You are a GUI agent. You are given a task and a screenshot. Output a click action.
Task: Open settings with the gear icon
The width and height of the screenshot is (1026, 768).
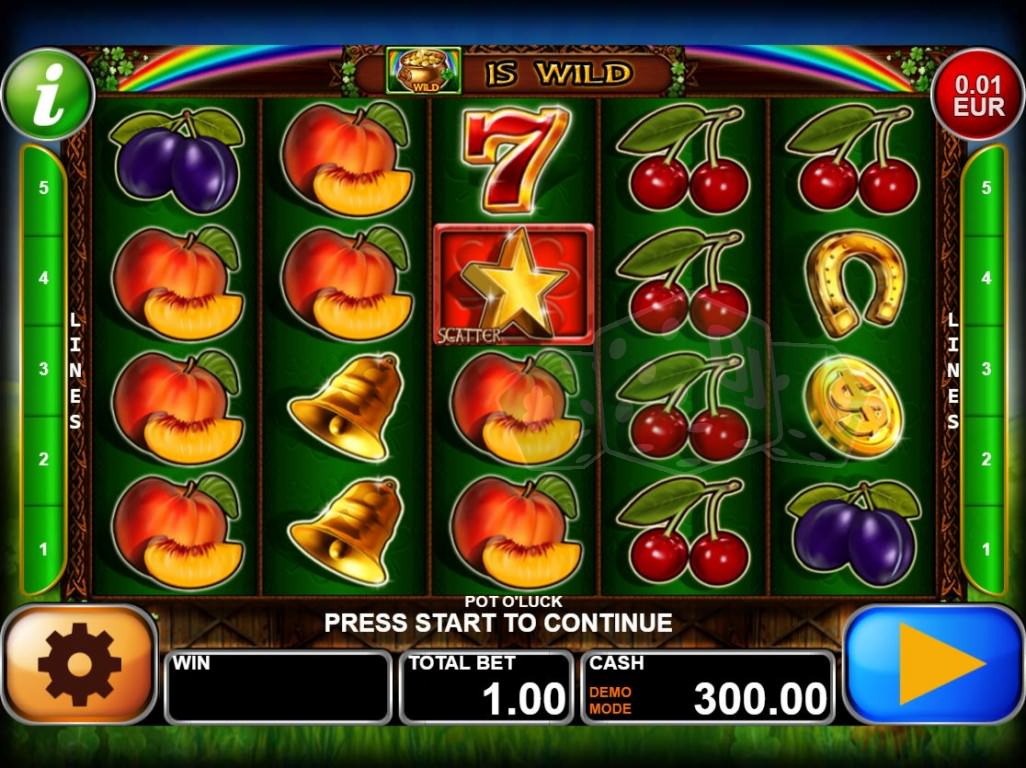(x=79, y=664)
